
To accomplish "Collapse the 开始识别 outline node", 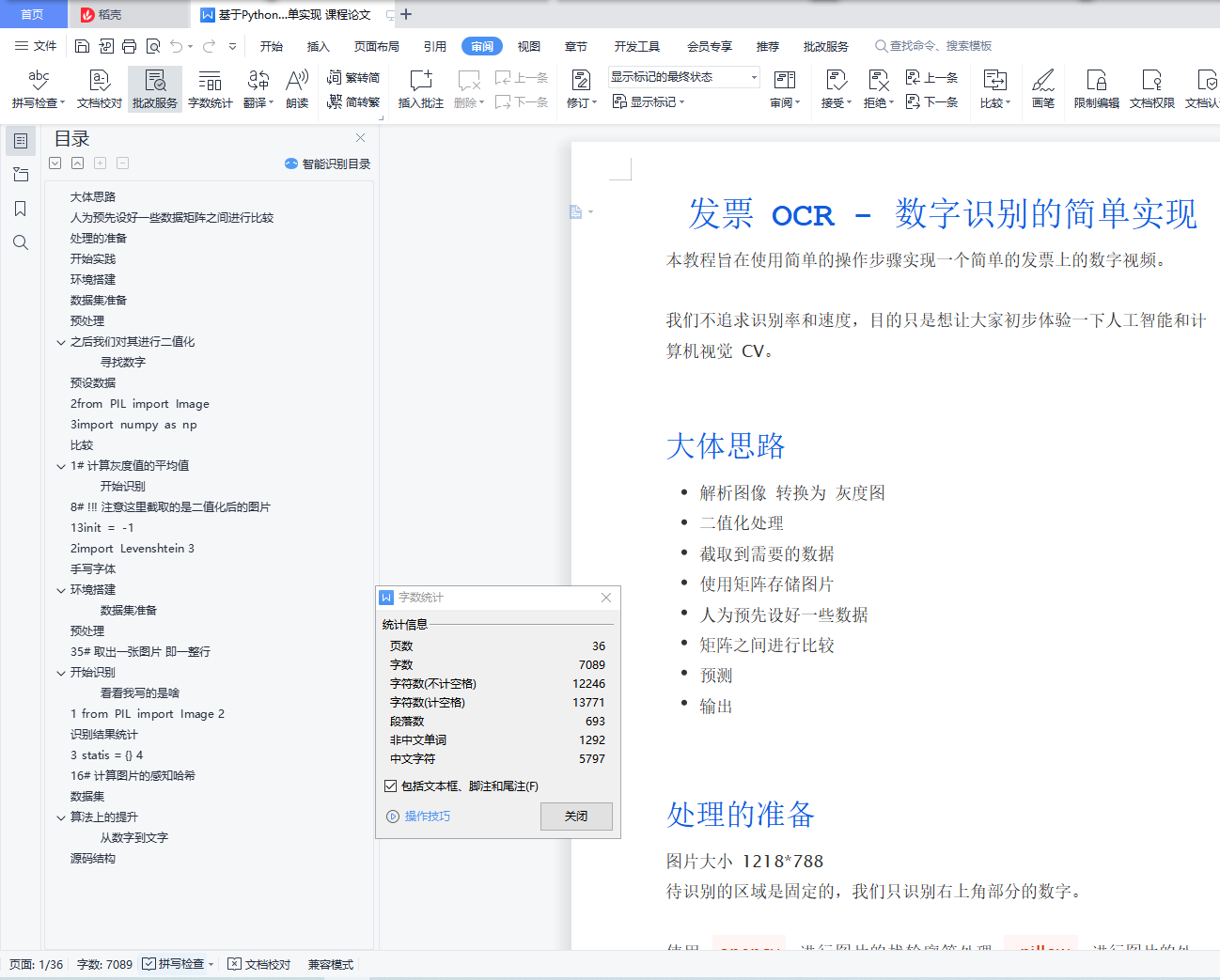I will coord(61,674).
